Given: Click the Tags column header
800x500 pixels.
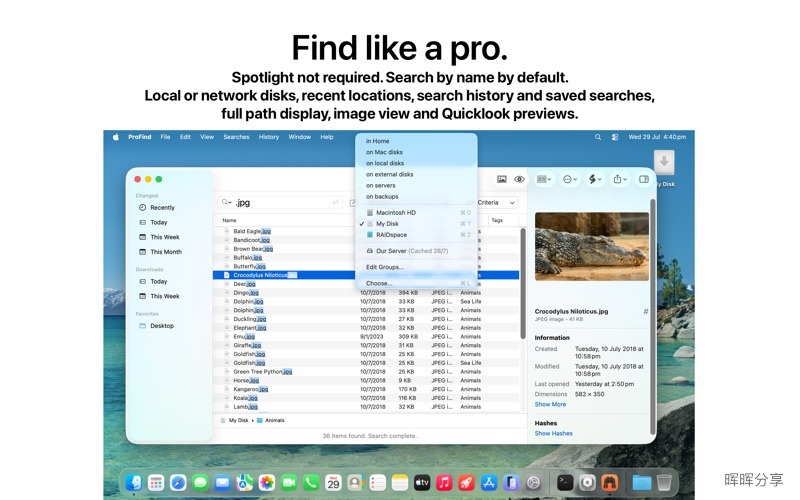Looking at the screenshot, I should click(497, 220).
